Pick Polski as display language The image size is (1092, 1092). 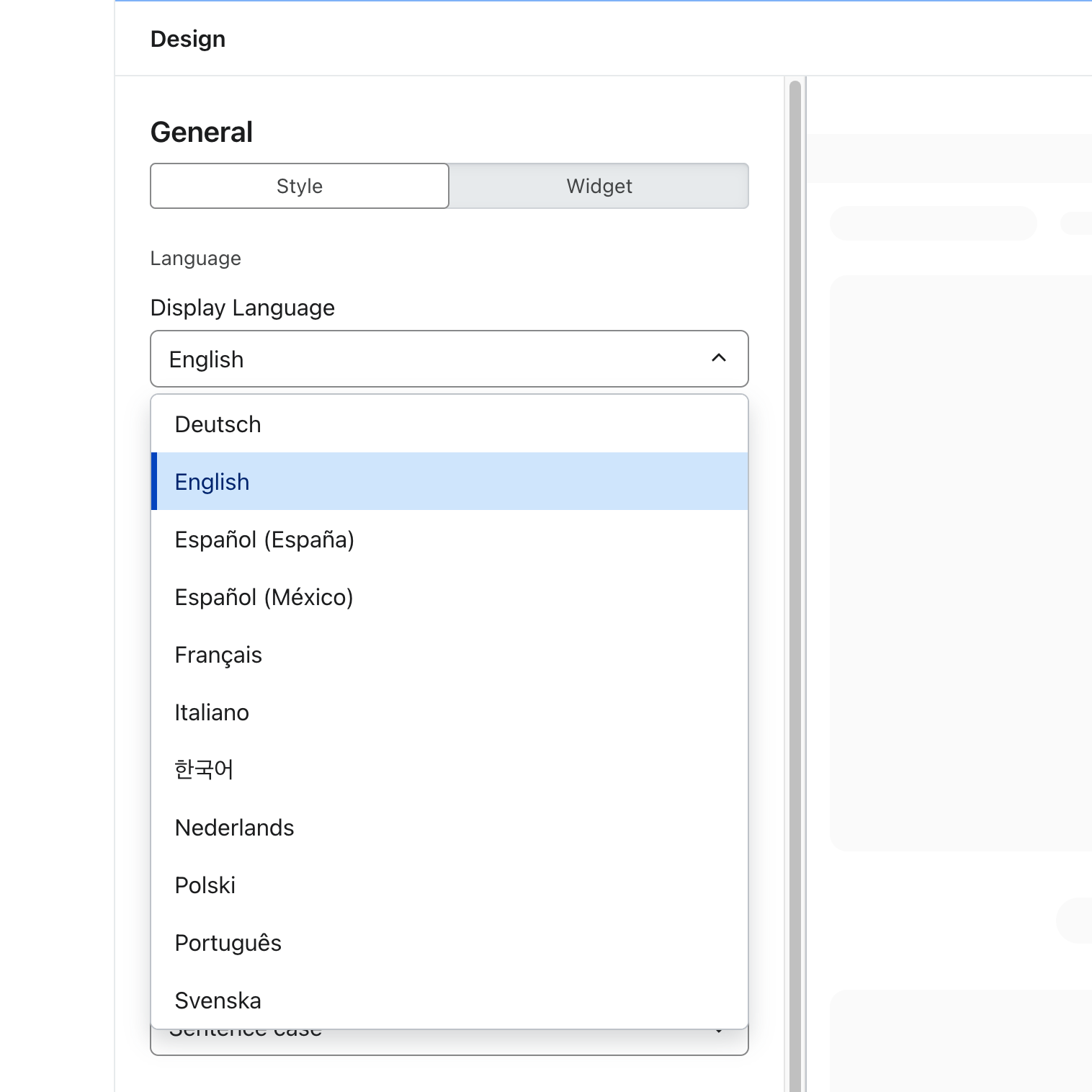pos(205,885)
